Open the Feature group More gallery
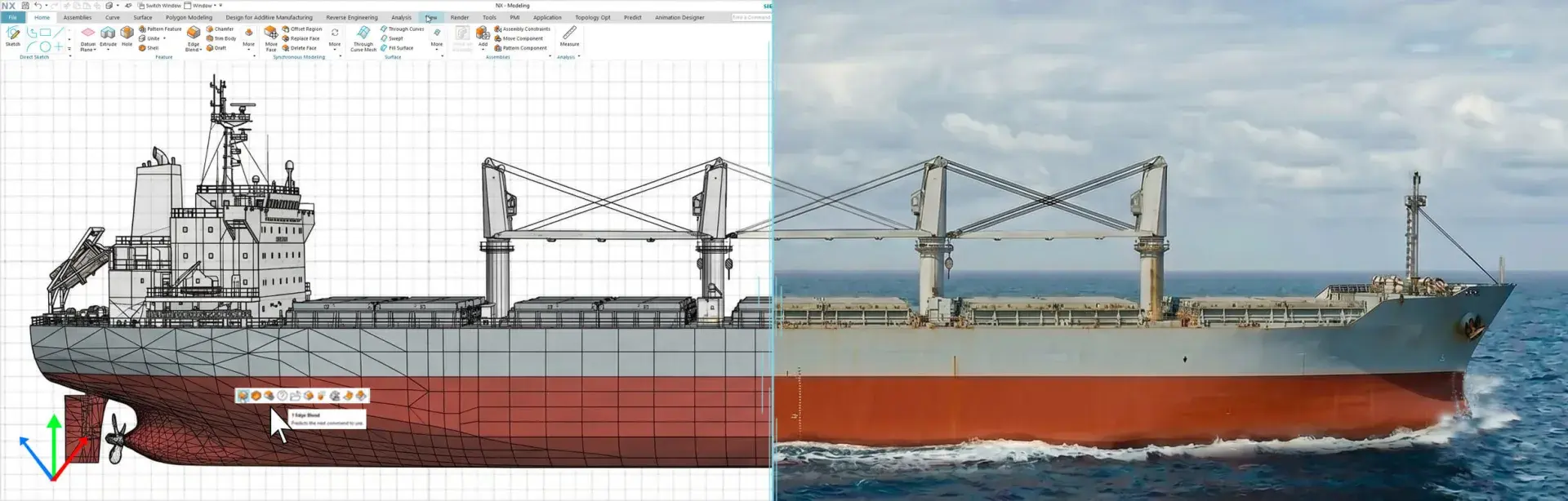The image size is (1568, 501). 248,38
